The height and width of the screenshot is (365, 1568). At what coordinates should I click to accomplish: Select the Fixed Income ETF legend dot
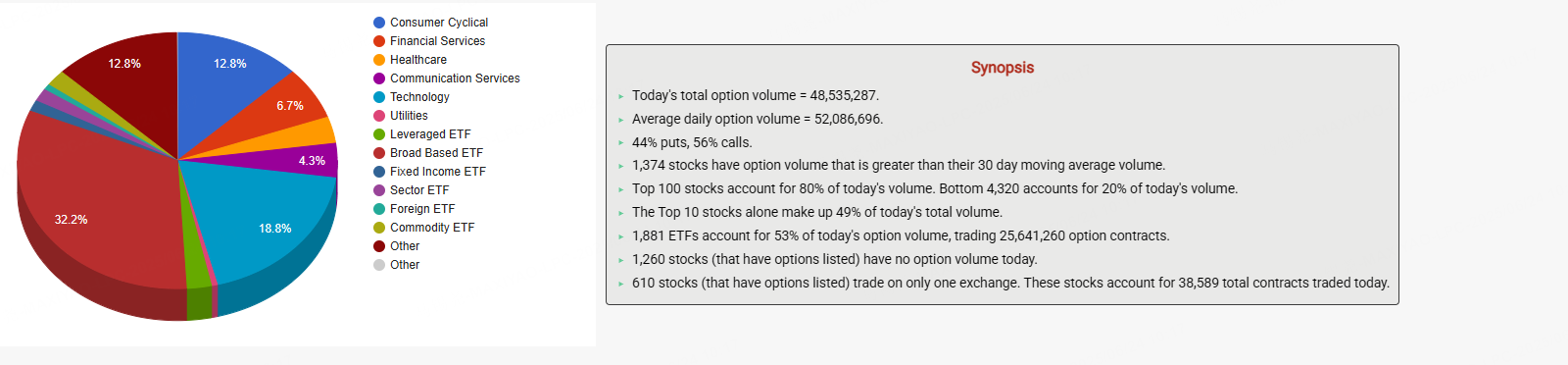[x=379, y=172]
